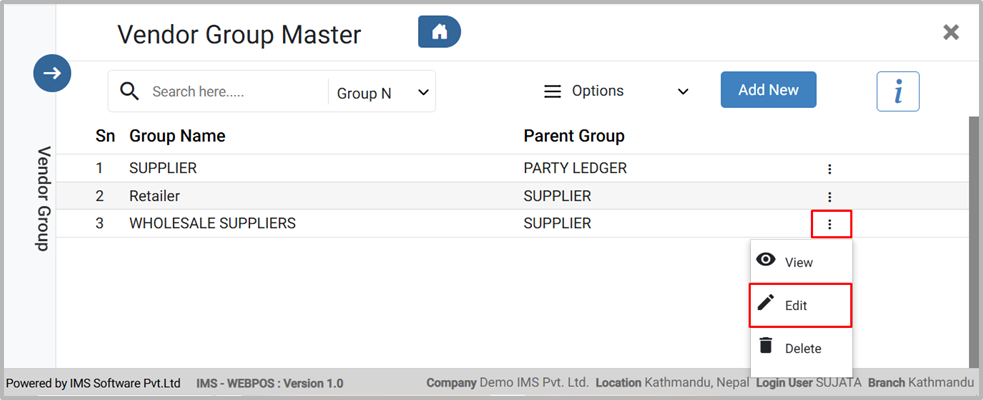Click the eye View icon in menu
The image size is (983, 400).
click(x=767, y=260)
